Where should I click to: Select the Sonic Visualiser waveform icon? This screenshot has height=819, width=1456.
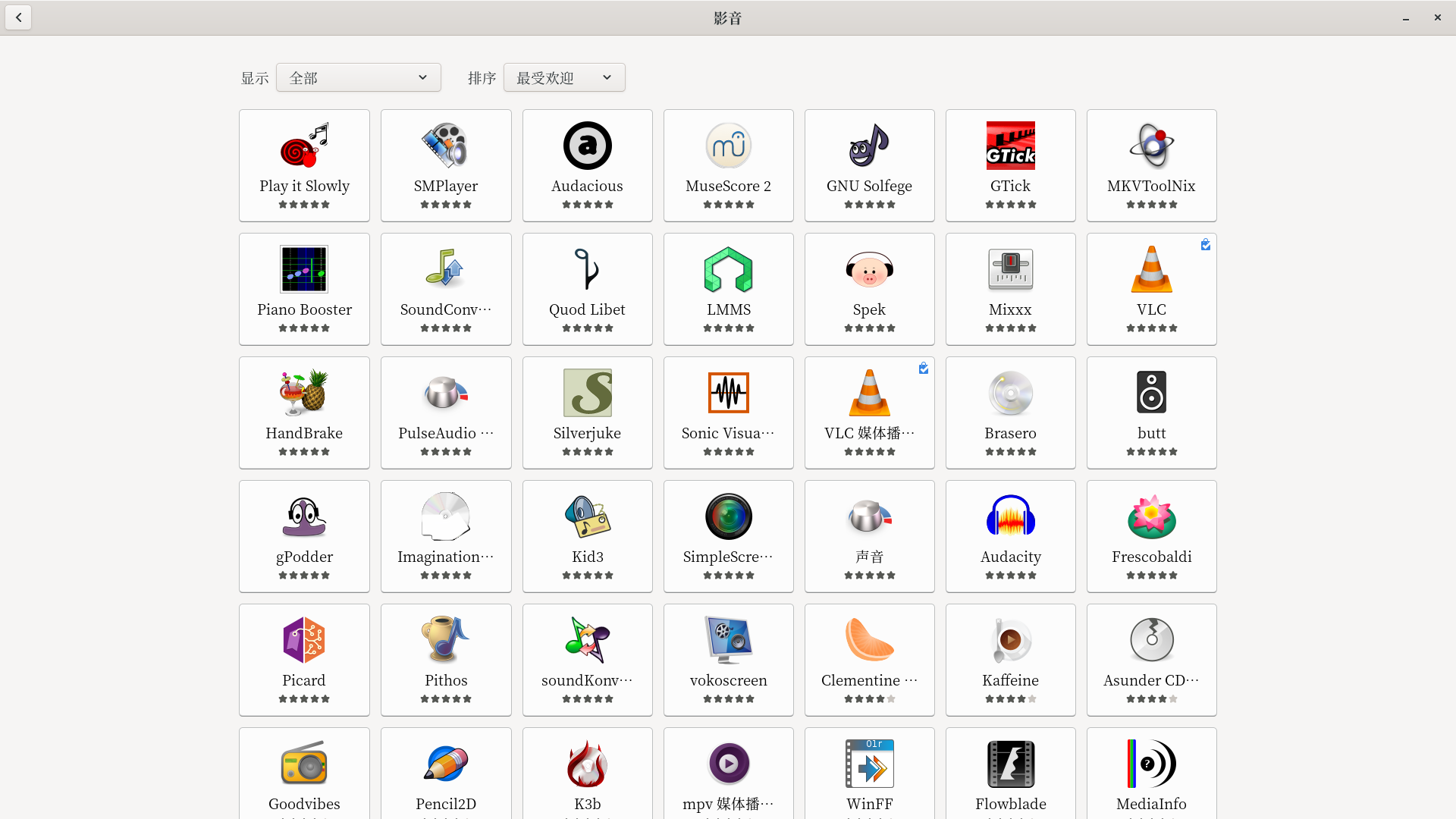coord(729,392)
